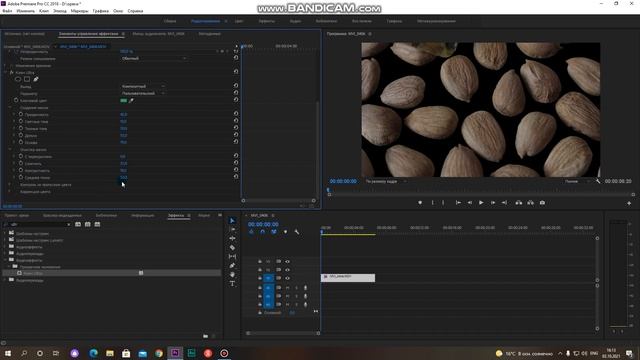640x360 pixels.
Task: Pick the key color eyedropper
Action: [131, 100]
